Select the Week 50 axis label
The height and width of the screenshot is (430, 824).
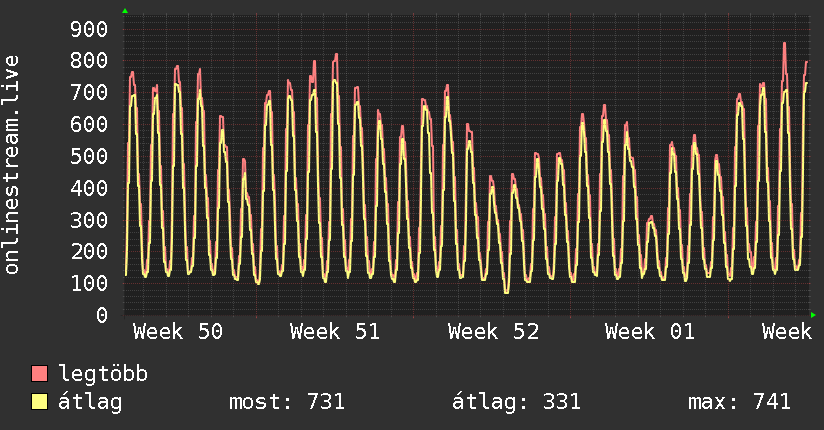[178, 332]
